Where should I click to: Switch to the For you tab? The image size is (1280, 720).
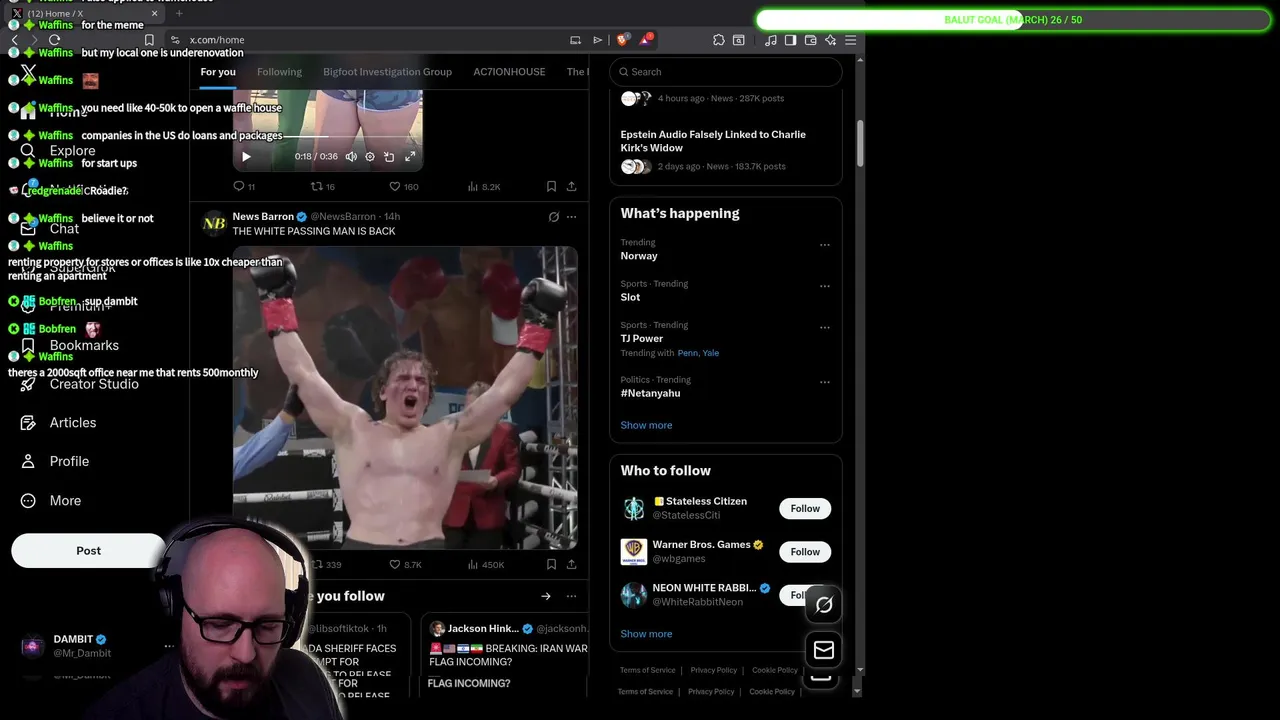[218, 72]
